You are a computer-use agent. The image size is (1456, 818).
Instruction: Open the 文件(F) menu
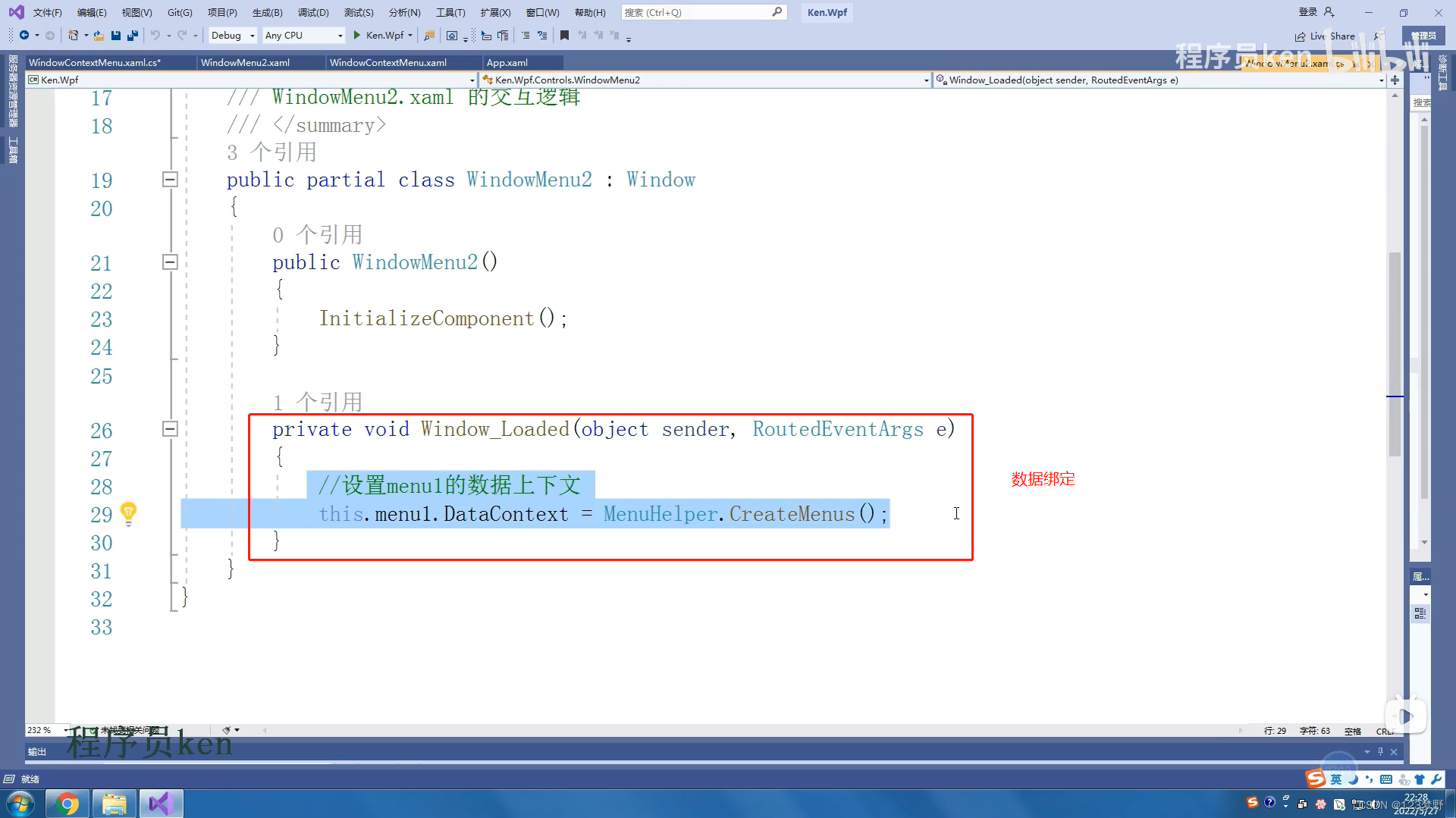coord(47,12)
